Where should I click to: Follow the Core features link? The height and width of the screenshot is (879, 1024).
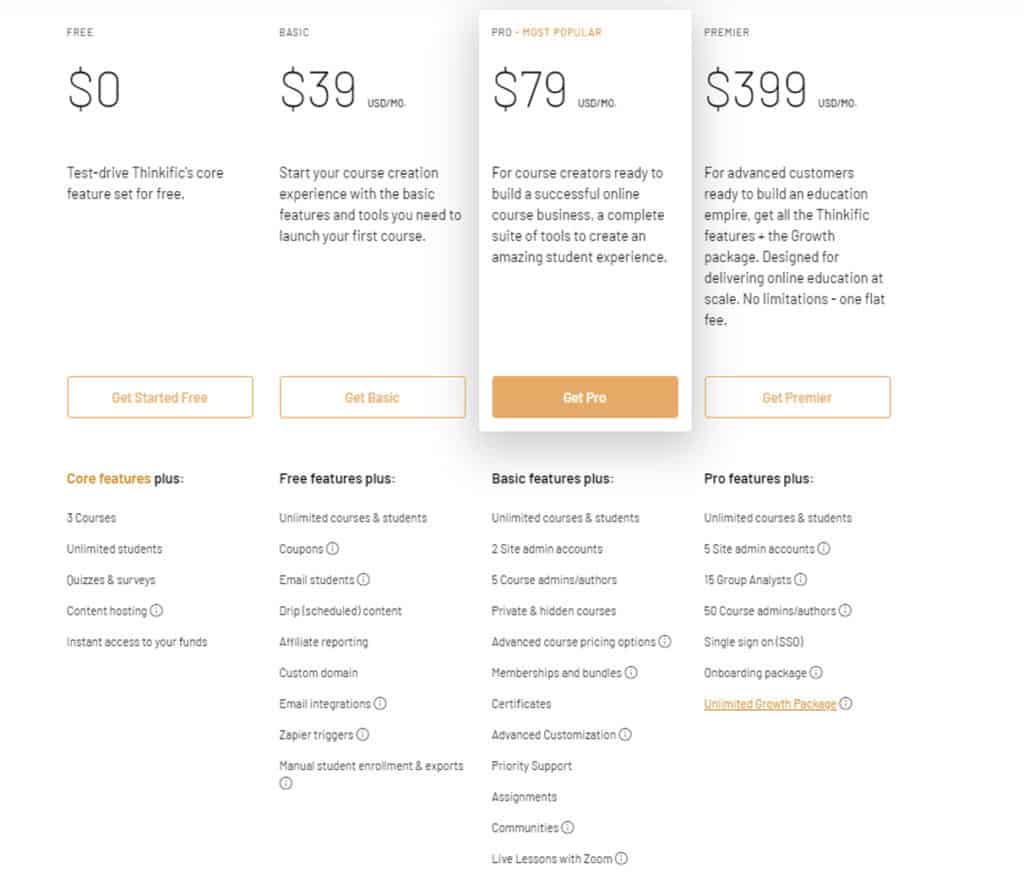click(108, 479)
